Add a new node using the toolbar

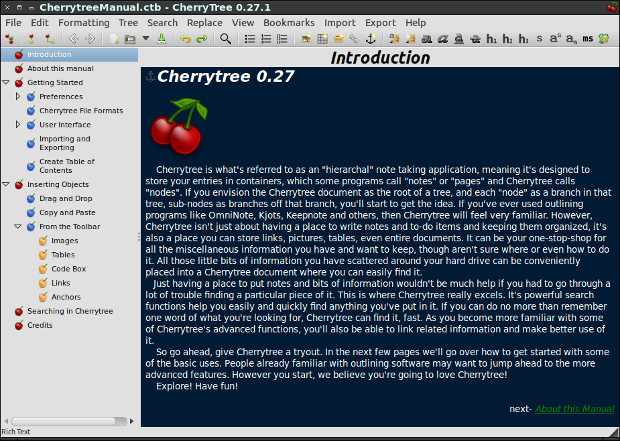32,39
